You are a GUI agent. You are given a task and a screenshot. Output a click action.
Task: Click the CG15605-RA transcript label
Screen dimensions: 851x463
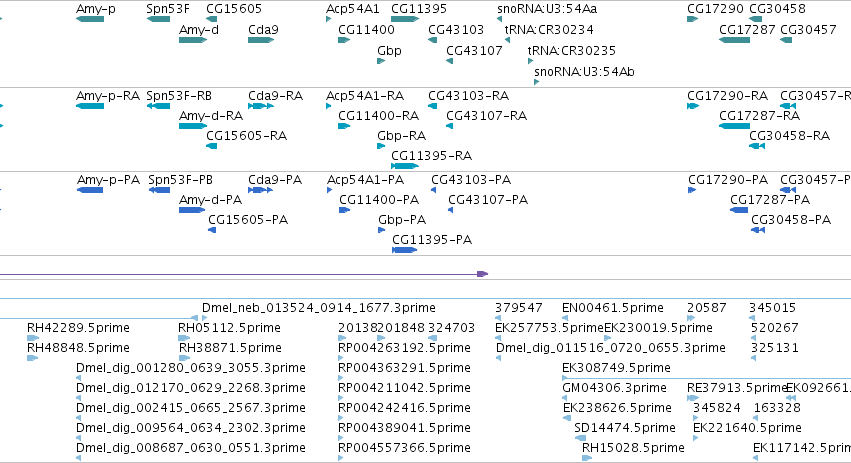(x=246, y=136)
